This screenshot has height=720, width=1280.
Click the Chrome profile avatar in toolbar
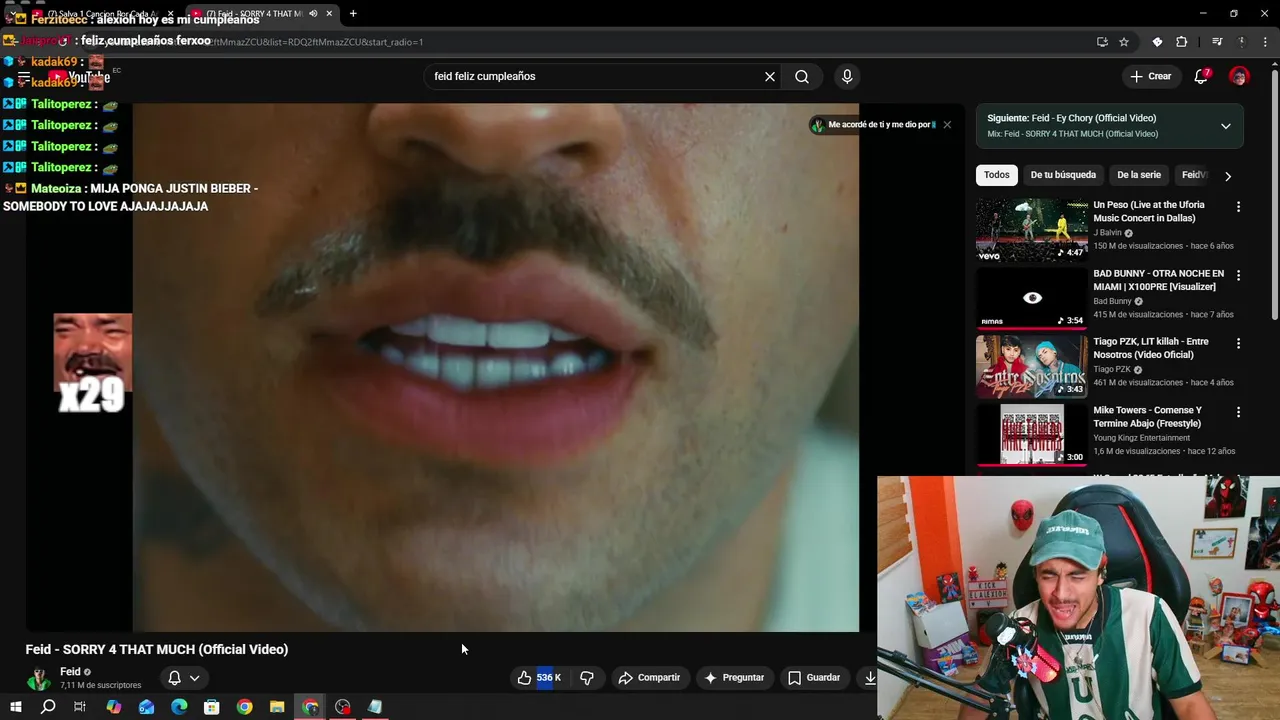tap(1242, 42)
